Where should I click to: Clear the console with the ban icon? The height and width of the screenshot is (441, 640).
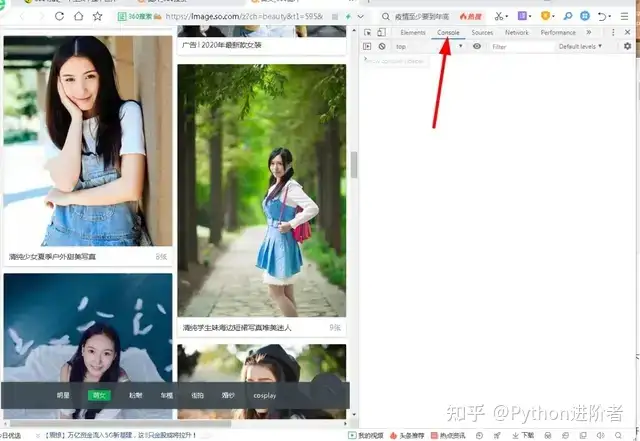[382, 46]
